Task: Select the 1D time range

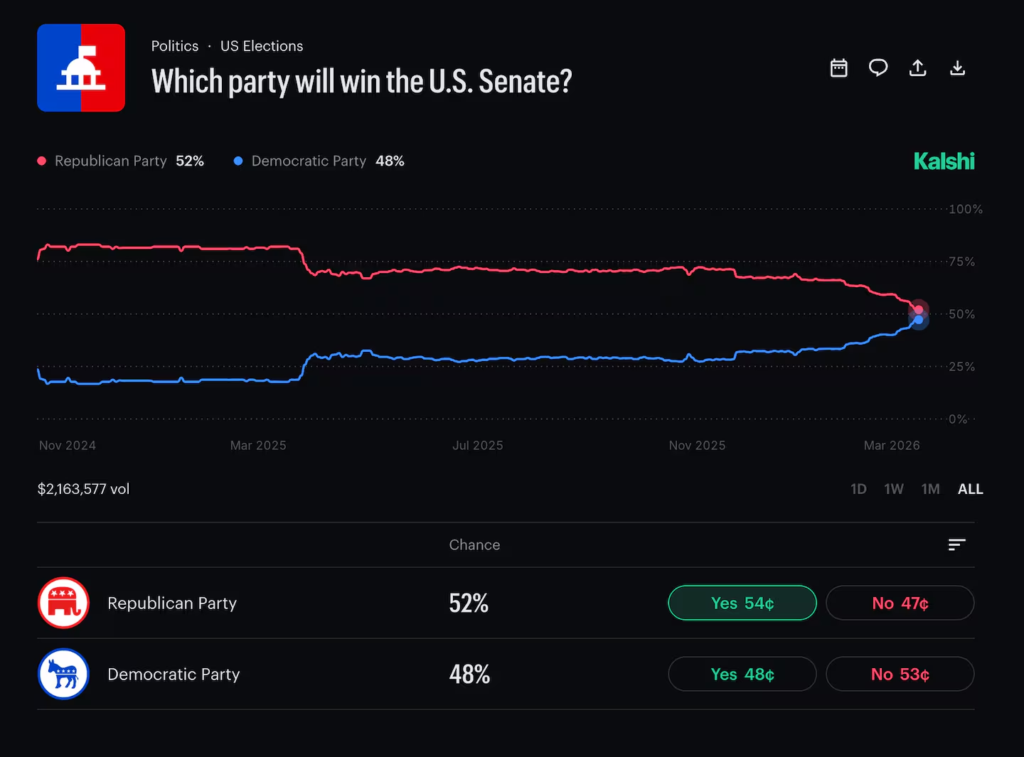Action: [858, 489]
